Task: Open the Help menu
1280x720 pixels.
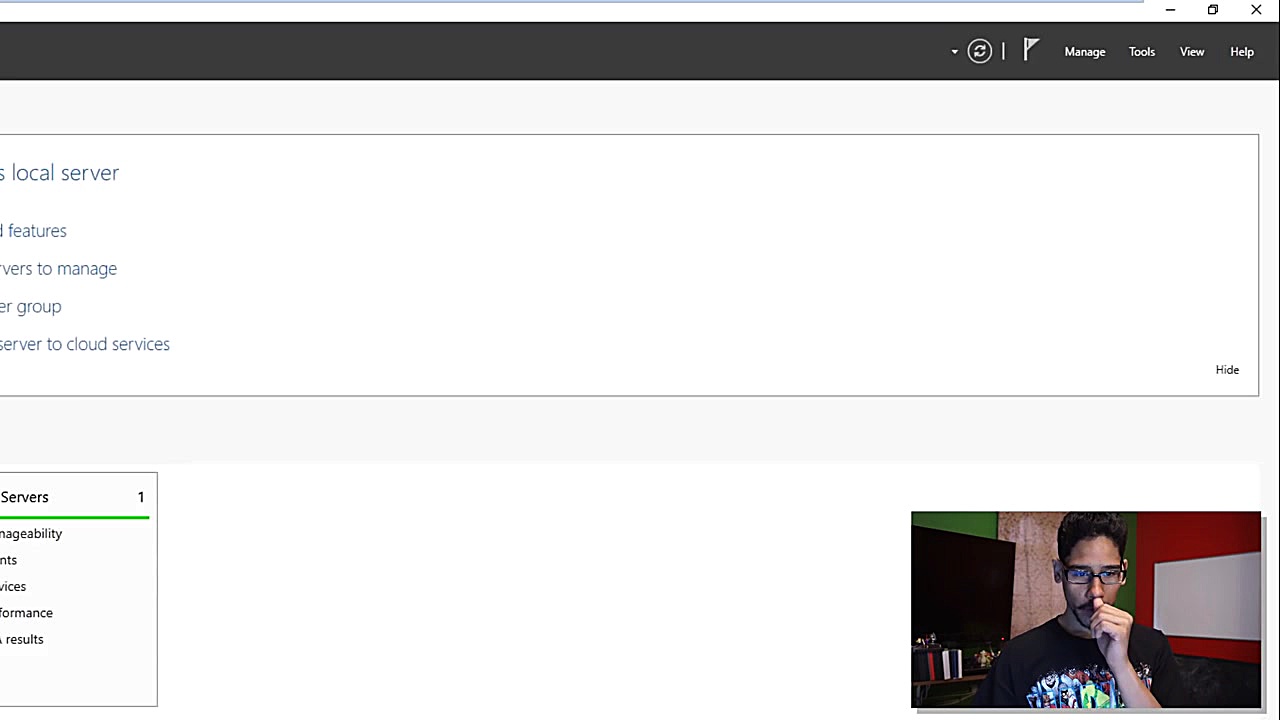Action: point(1242,52)
